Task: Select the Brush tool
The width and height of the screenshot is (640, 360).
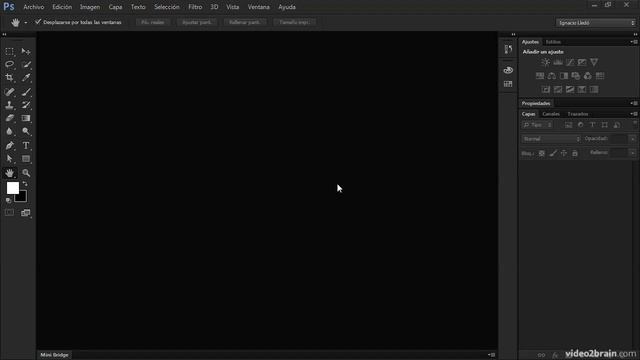Action: (x=26, y=92)
